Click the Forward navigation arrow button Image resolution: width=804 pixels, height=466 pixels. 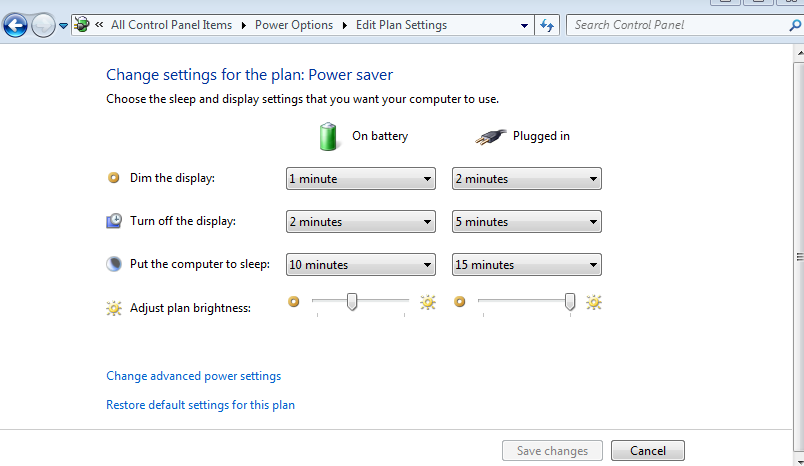click(43, 25)
